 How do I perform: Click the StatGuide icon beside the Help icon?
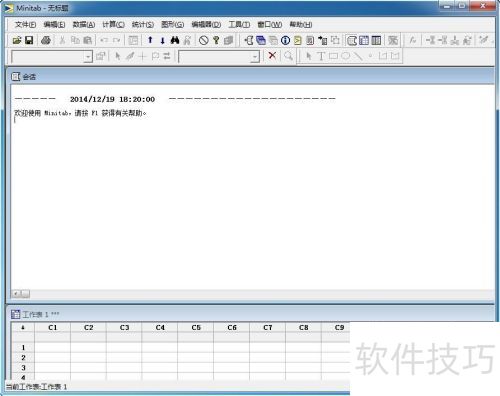[x=228, y=40]
